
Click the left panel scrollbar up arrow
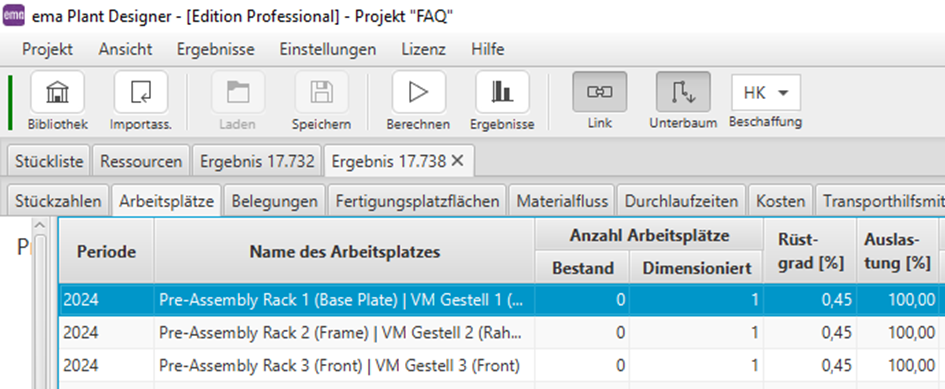40,225
